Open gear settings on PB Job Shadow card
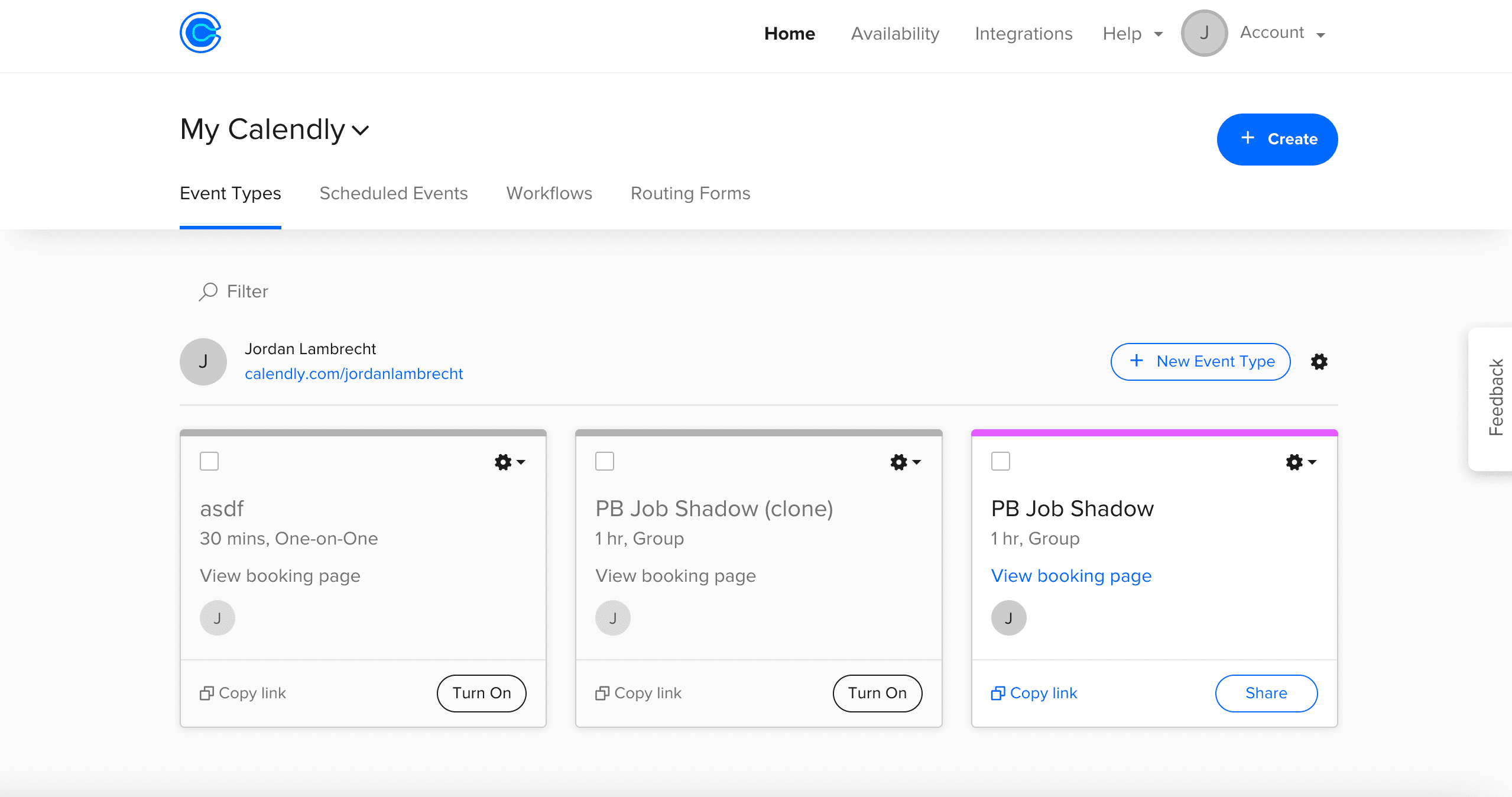 (1301, 462)
